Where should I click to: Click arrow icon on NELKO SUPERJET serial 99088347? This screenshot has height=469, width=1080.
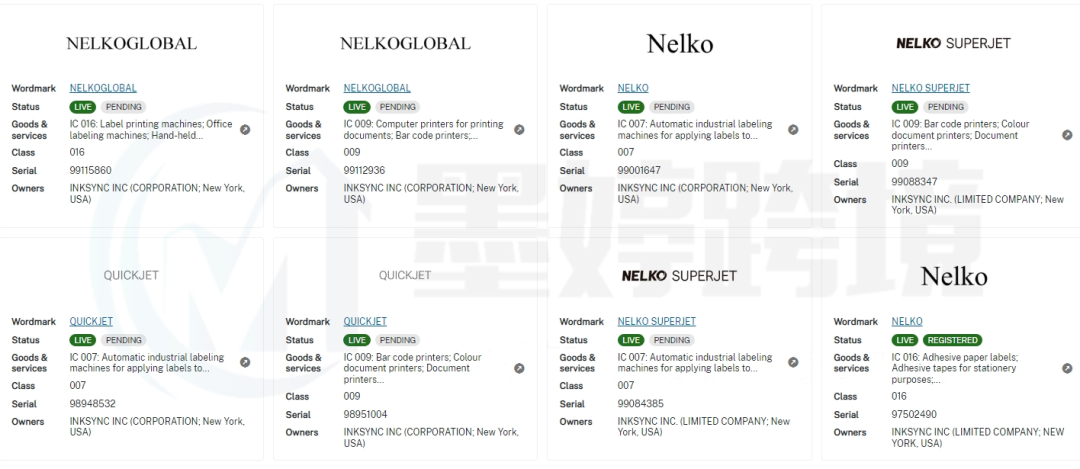click(x=1067, y=135)
